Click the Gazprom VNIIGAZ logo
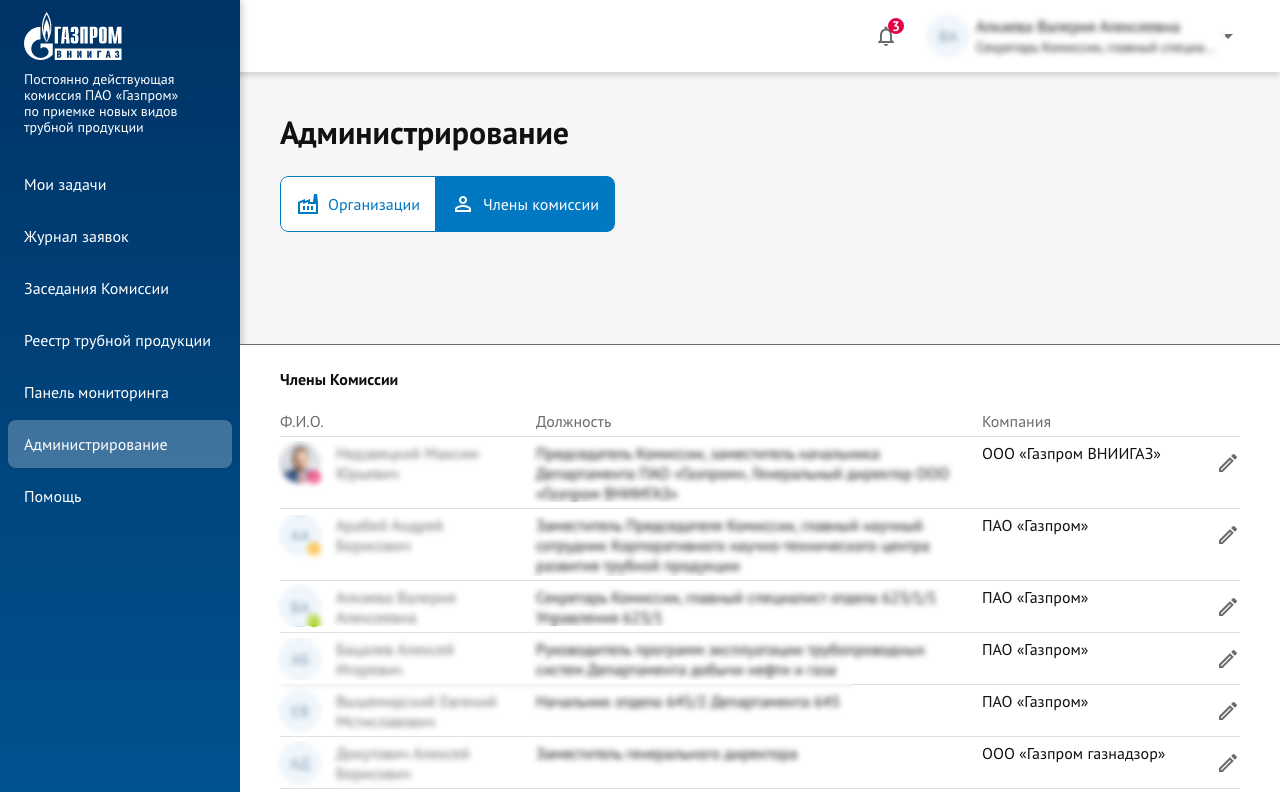Image resolution: width=1280 pixels, height=792 pixels. pyautogui.click(x=73, y=37)
